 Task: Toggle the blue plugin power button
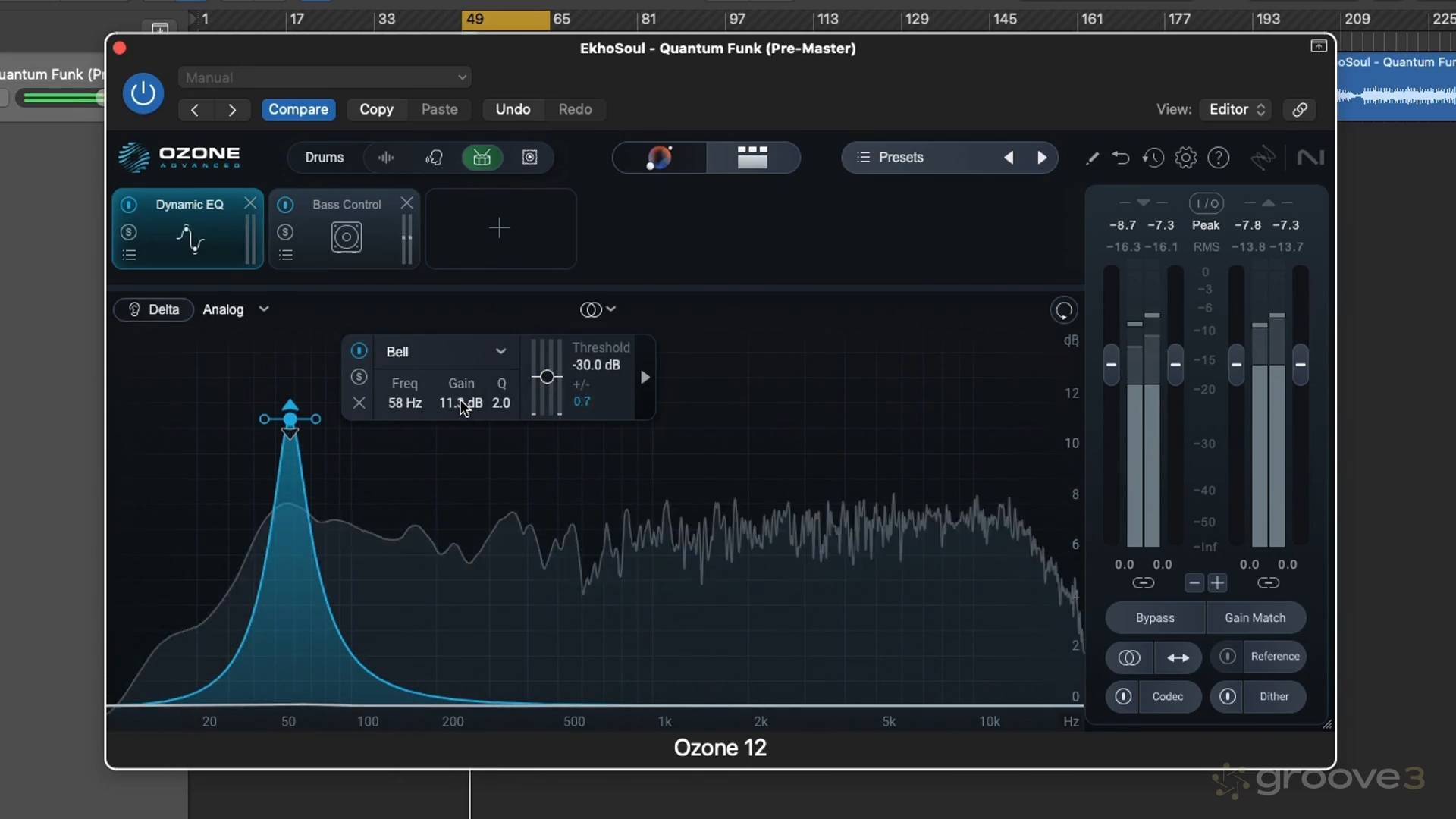(143, 93)
